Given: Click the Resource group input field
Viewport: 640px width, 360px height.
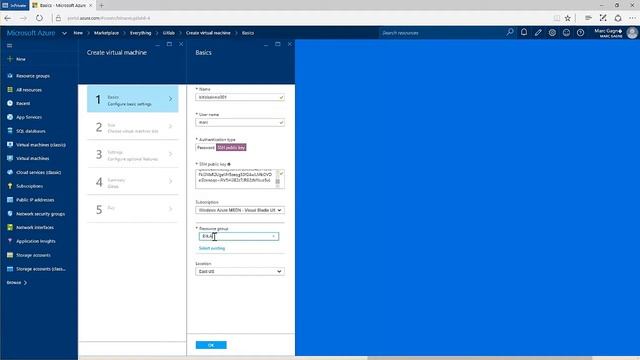Looking at the screenshot, I should (x=239, y=236).
